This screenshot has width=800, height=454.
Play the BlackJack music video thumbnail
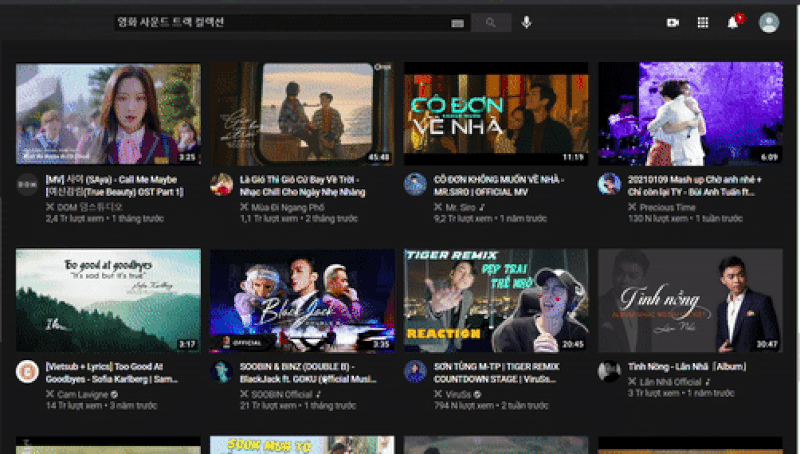pos(302,300)
